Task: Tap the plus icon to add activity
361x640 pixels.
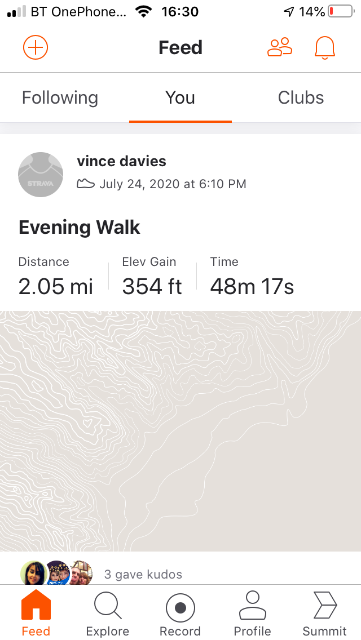Action: coord(36,47)
